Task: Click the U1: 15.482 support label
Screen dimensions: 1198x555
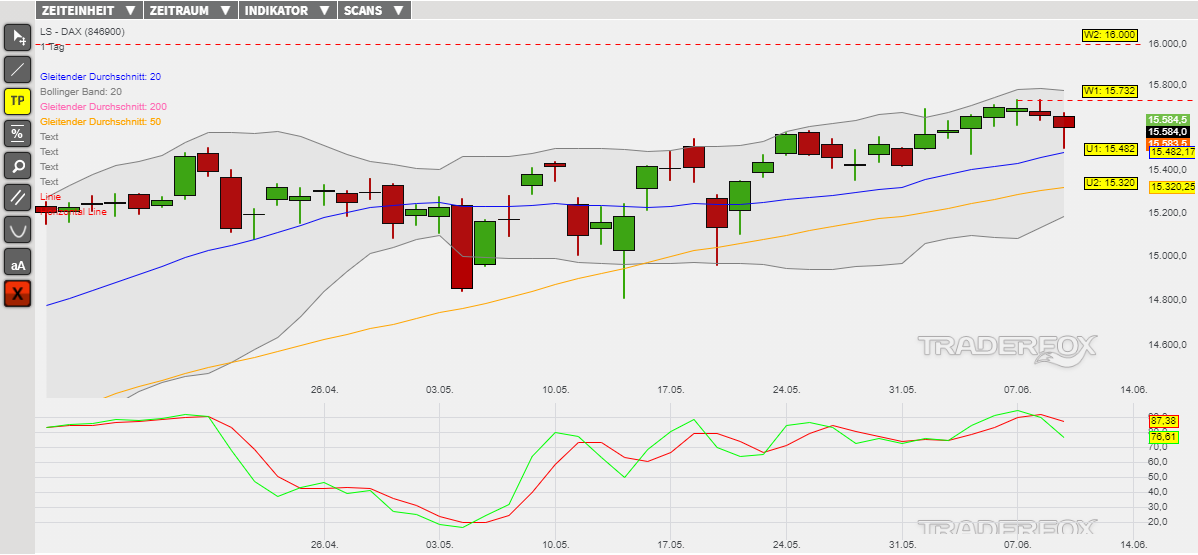Action: point(1110,149)
